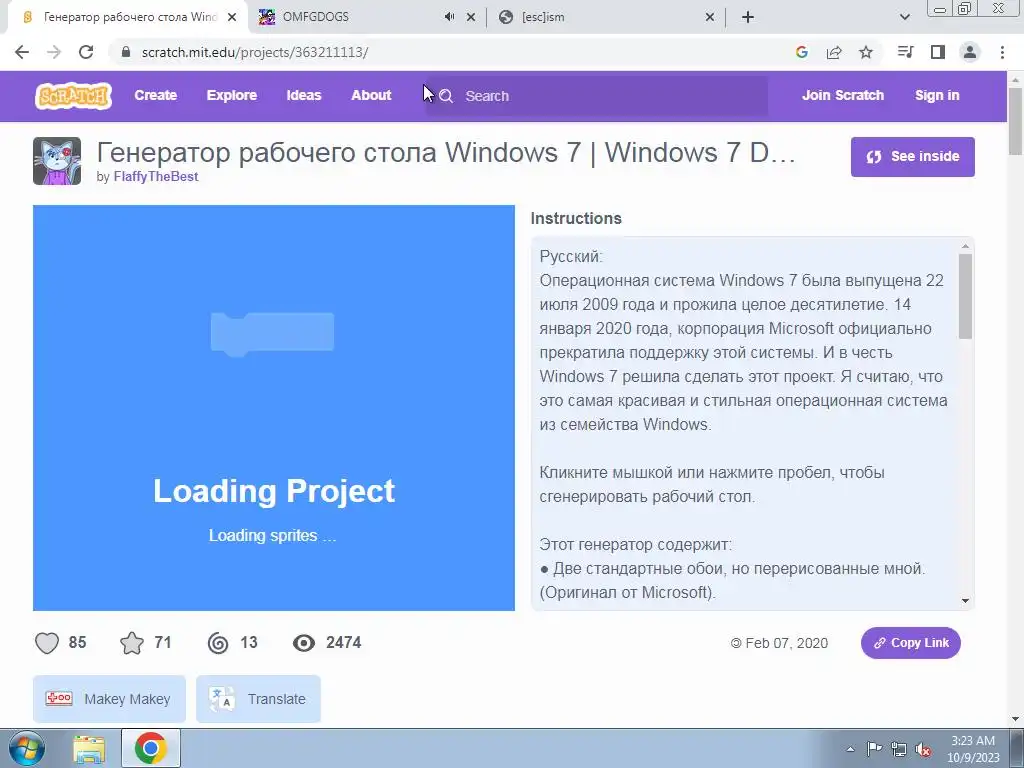Screen dimensions: 1024x768
Task: Close the Генератор рабочего стола tab
Action: [x=232, y=17]
